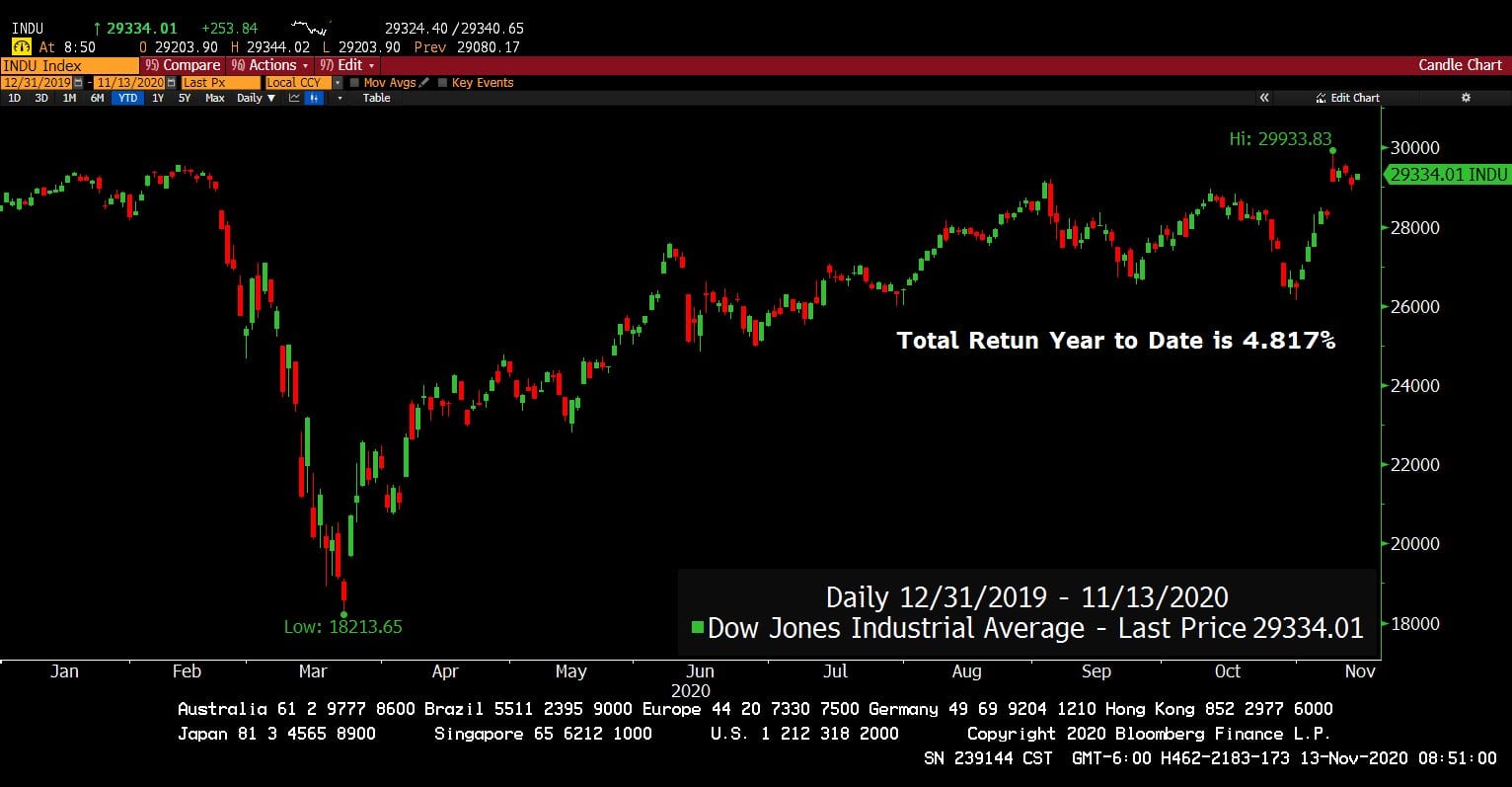Click the Candle Chart title label

coord(1460,65)
